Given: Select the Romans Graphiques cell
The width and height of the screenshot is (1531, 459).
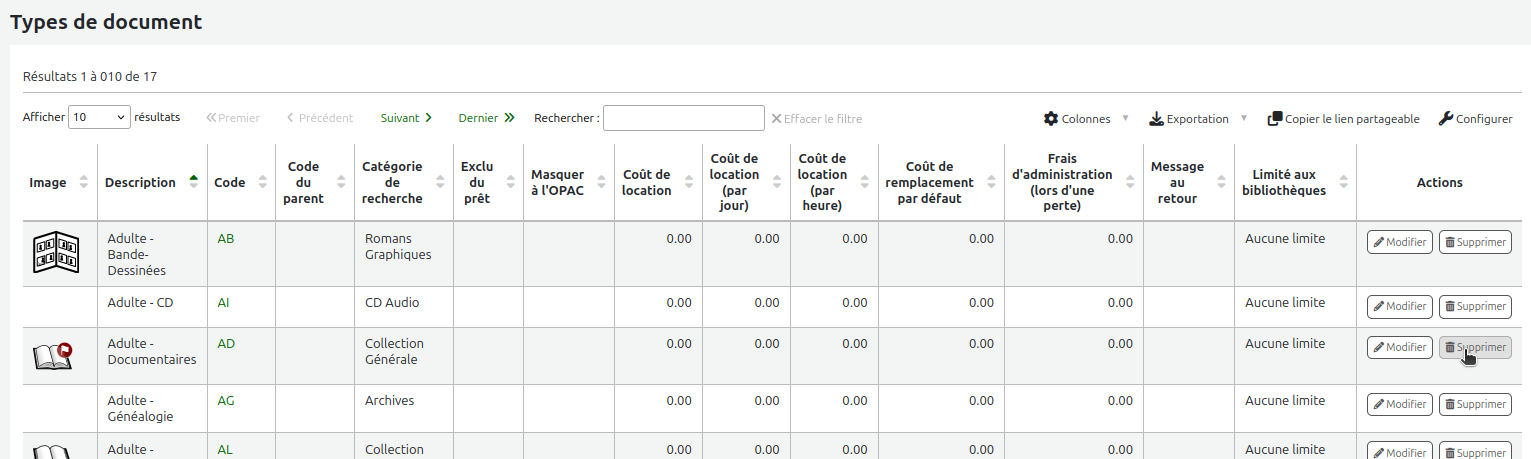Looking at the screenshot, I should pyautogui.click(x=404, y=254).
